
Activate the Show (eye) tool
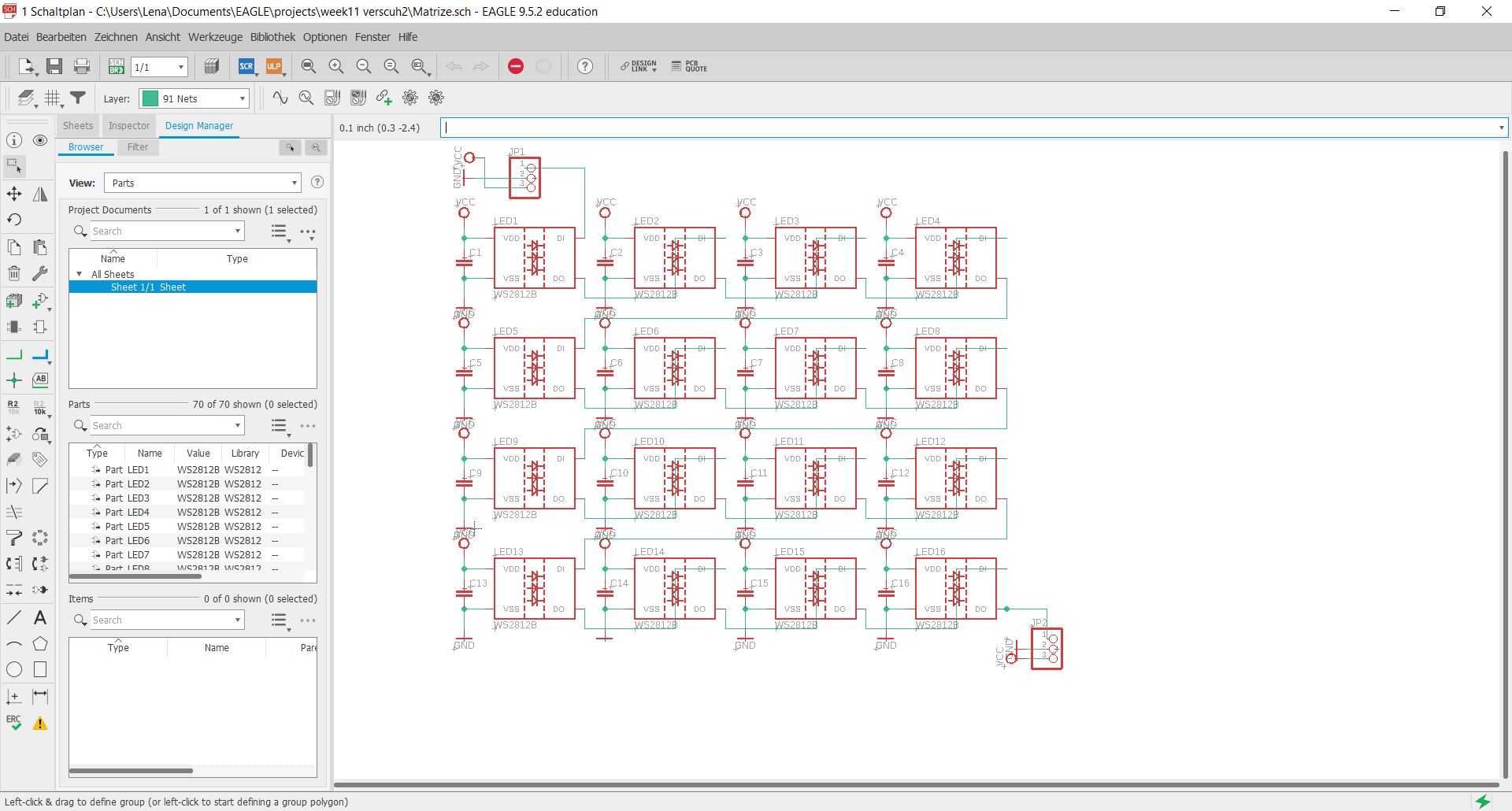pyautogui.click(x=40, y=140)
